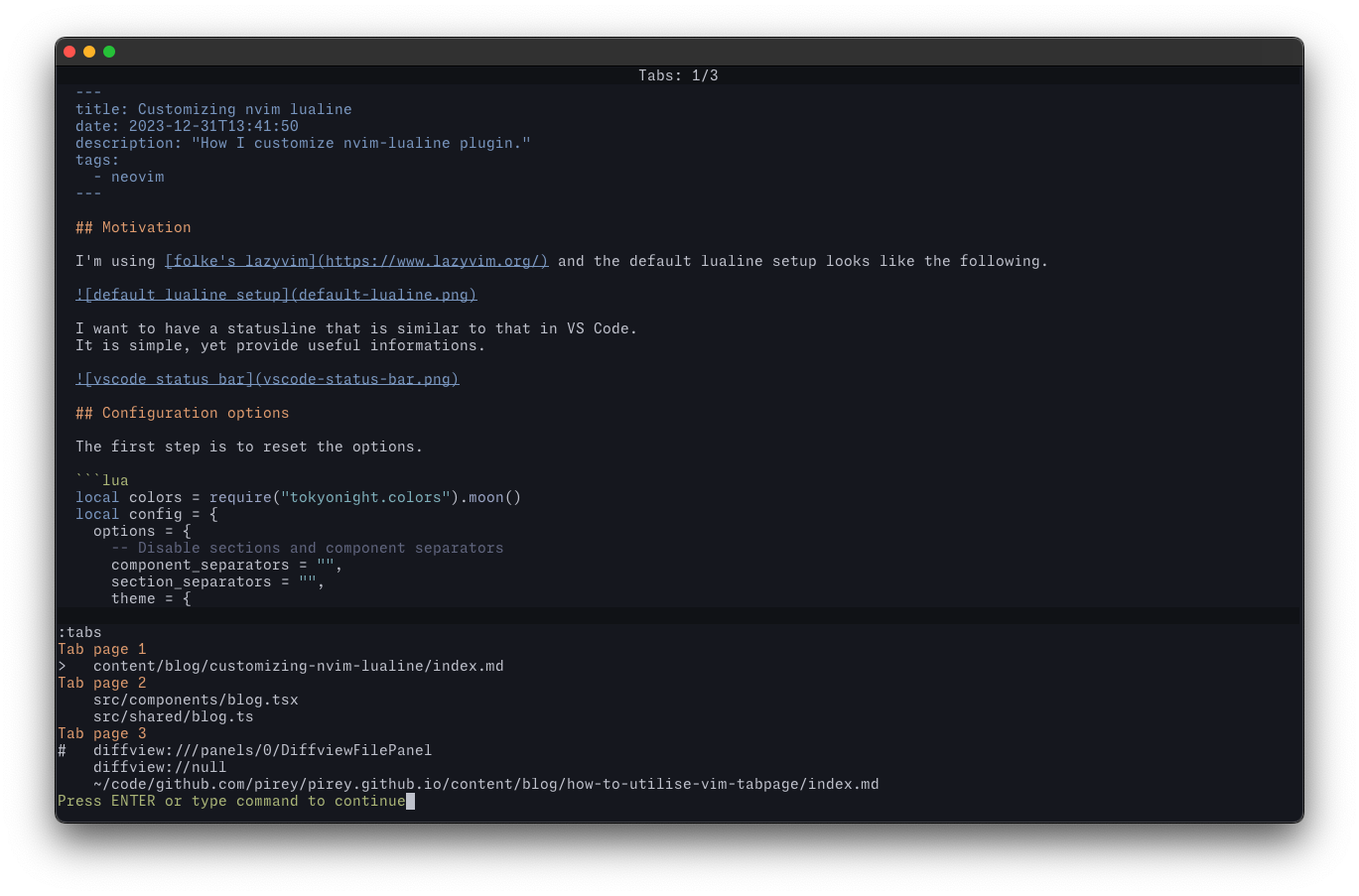1359x896 pixels.
Task: Click the "local colors = require" line
Action: pyautogui.click(x=298, y=497)
